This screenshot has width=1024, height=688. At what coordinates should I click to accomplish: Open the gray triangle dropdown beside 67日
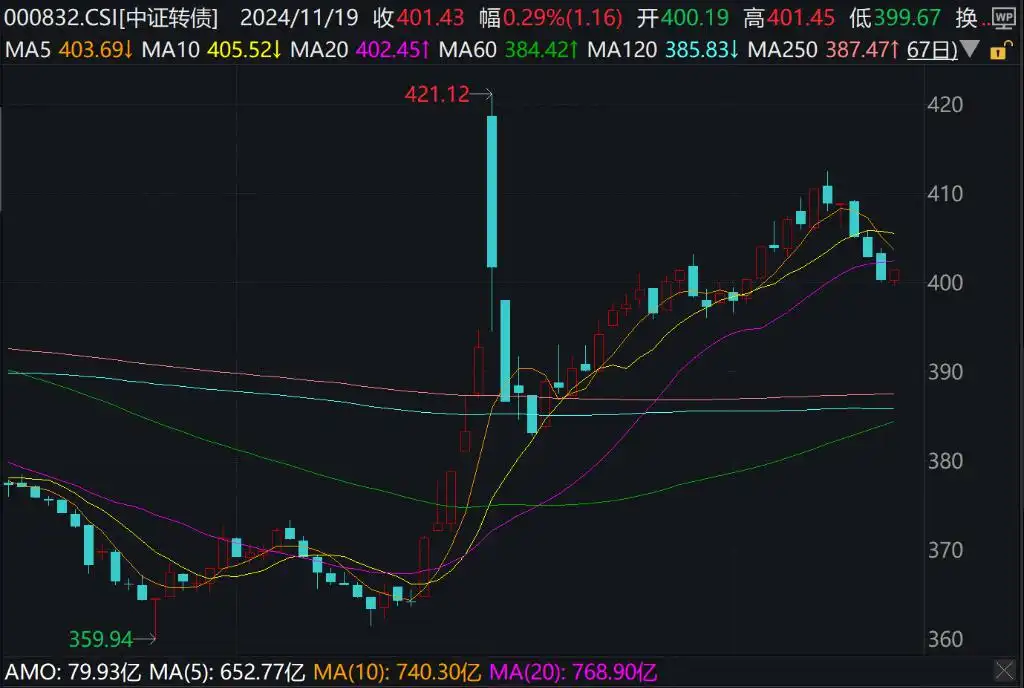(x=970, y=49)
